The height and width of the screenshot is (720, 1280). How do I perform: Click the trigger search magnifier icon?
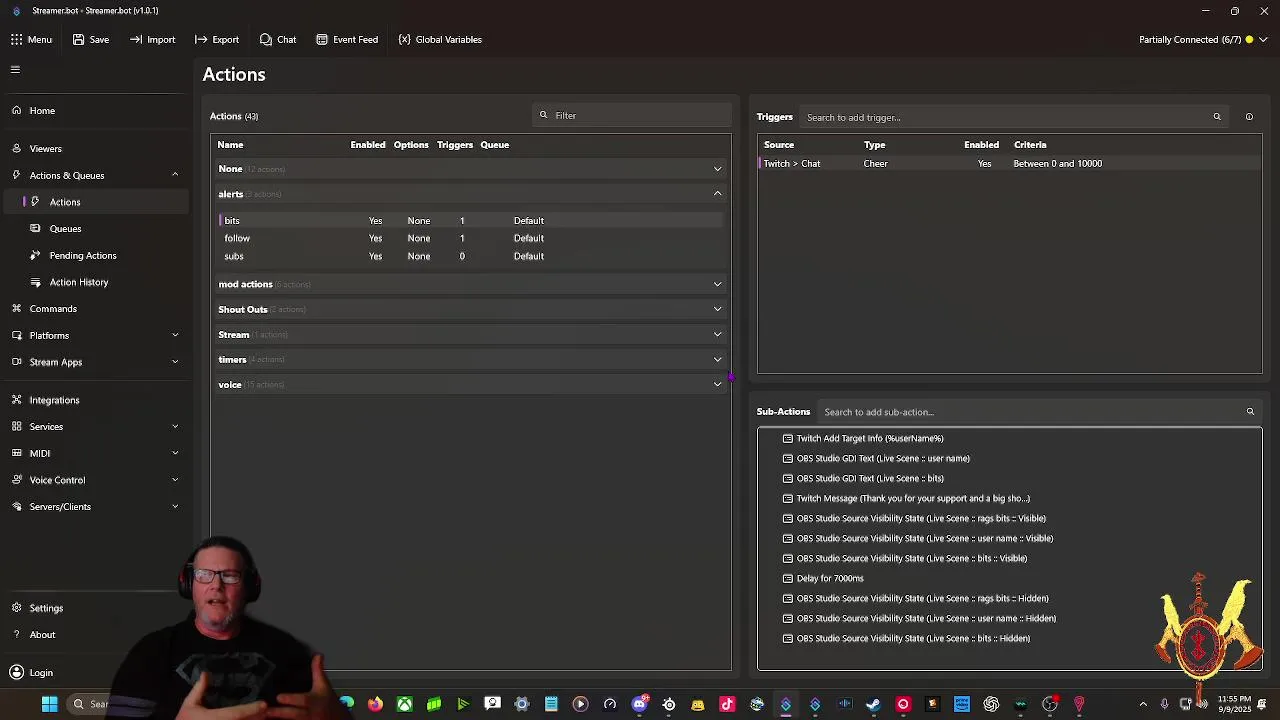(x=1217, y=117)
